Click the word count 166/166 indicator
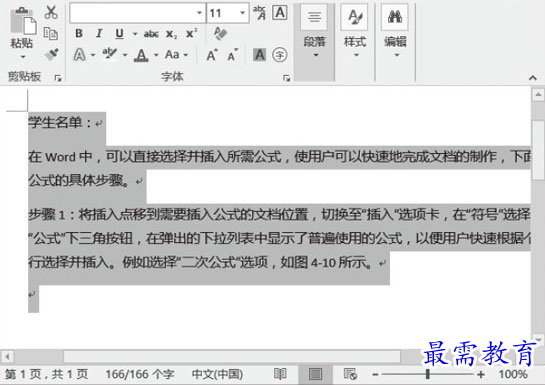 140,374
